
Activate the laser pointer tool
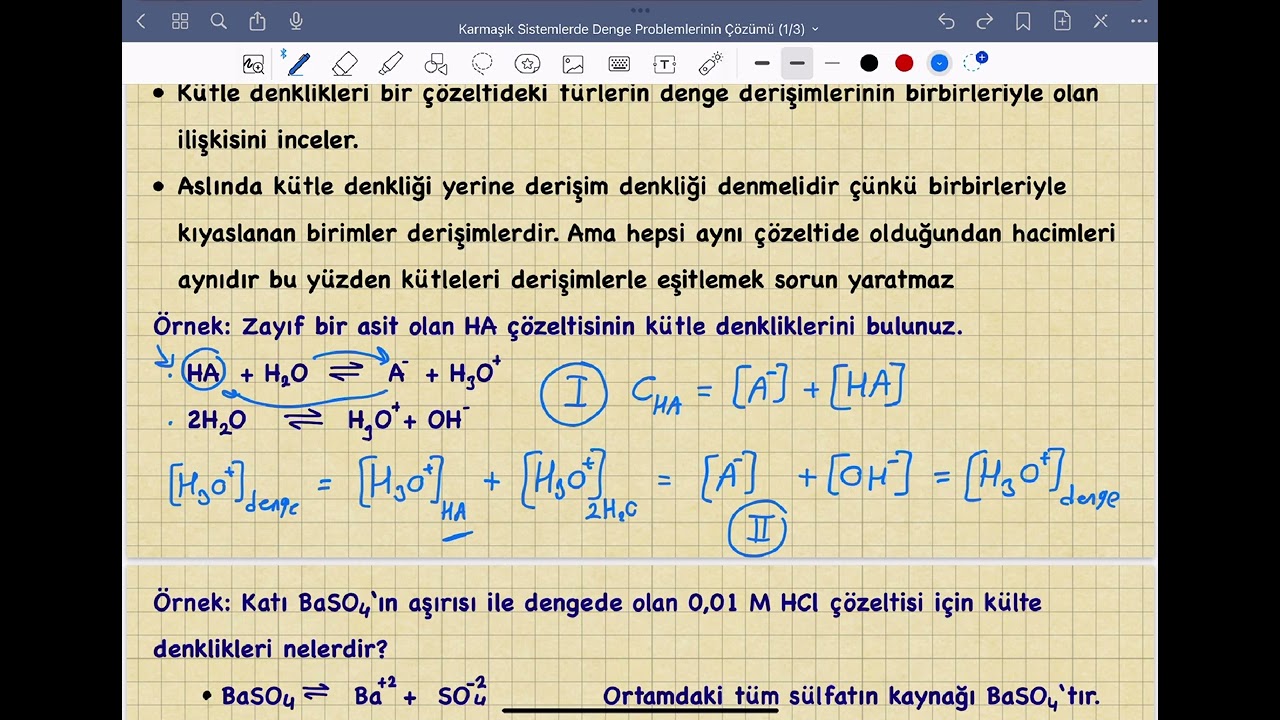point(710,64)
